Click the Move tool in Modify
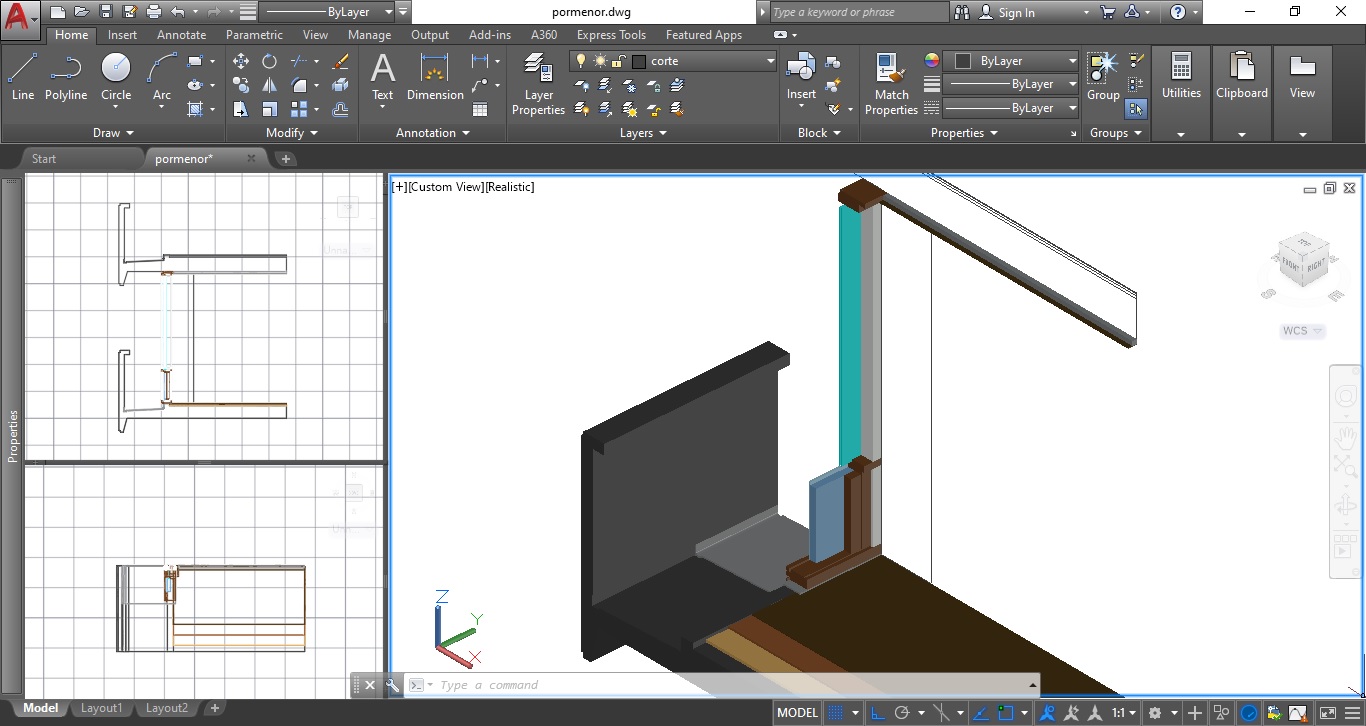1366x726 pixels. point(241,61)
